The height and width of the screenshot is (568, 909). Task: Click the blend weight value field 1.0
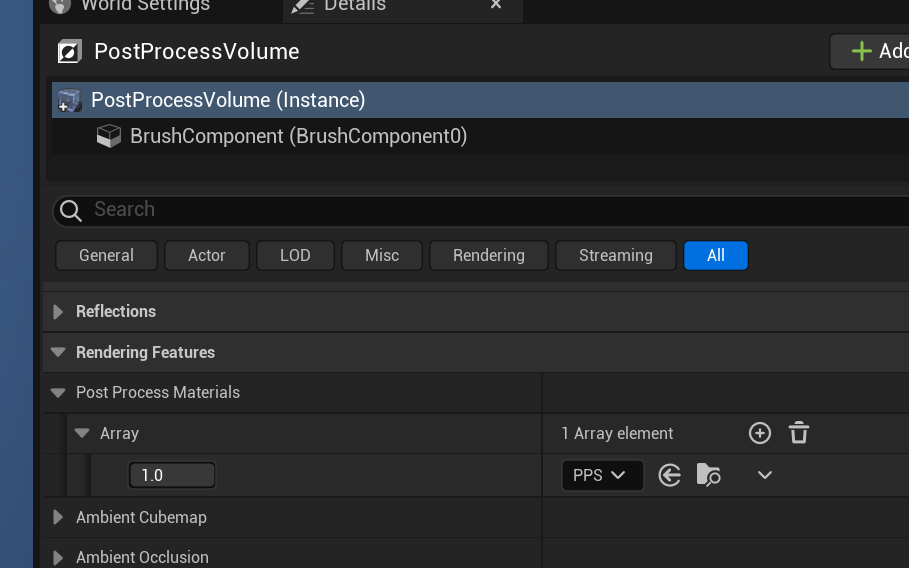172,475
